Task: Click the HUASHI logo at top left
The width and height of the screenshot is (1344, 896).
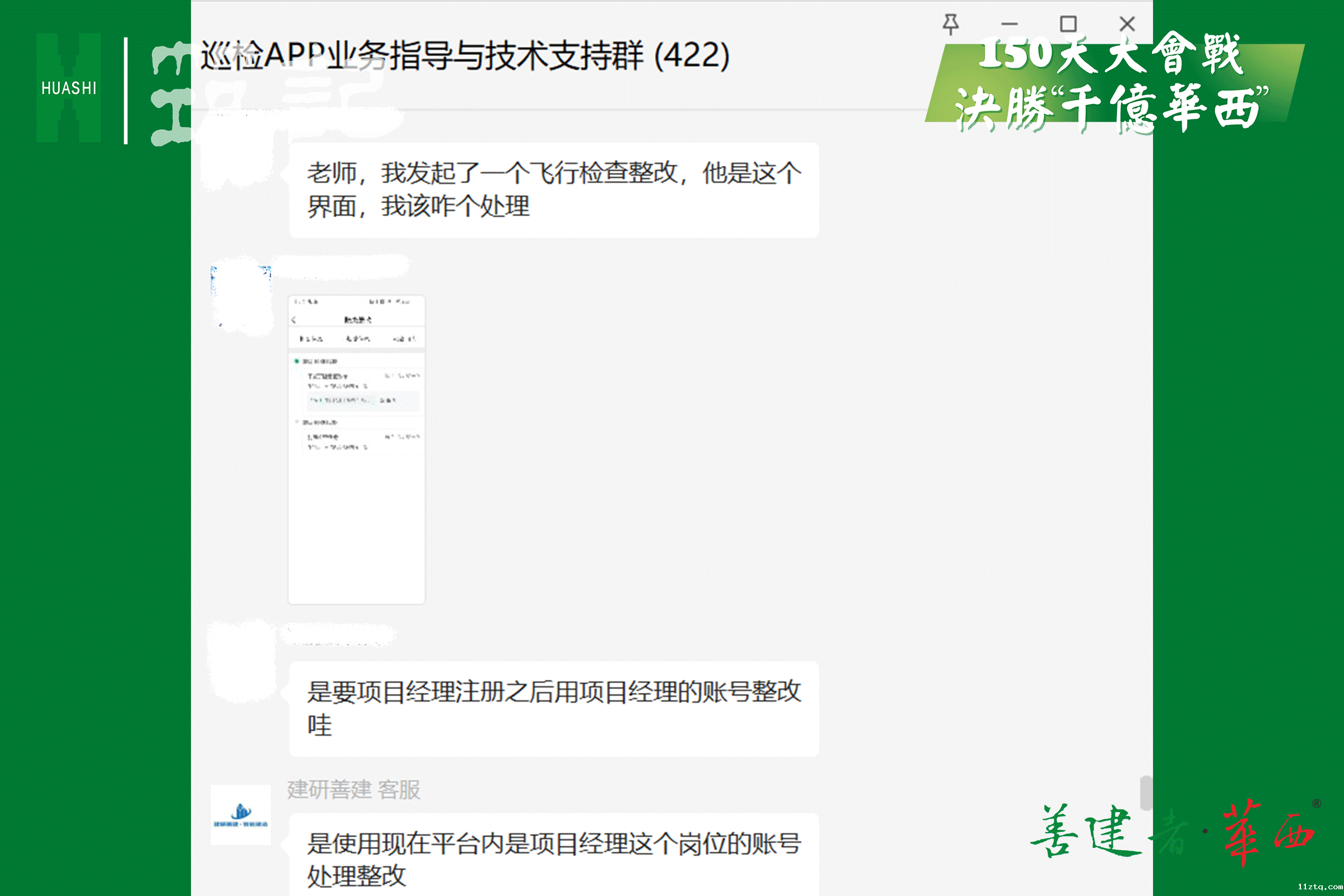Action: pyautogui.click(x=68, y=87)
